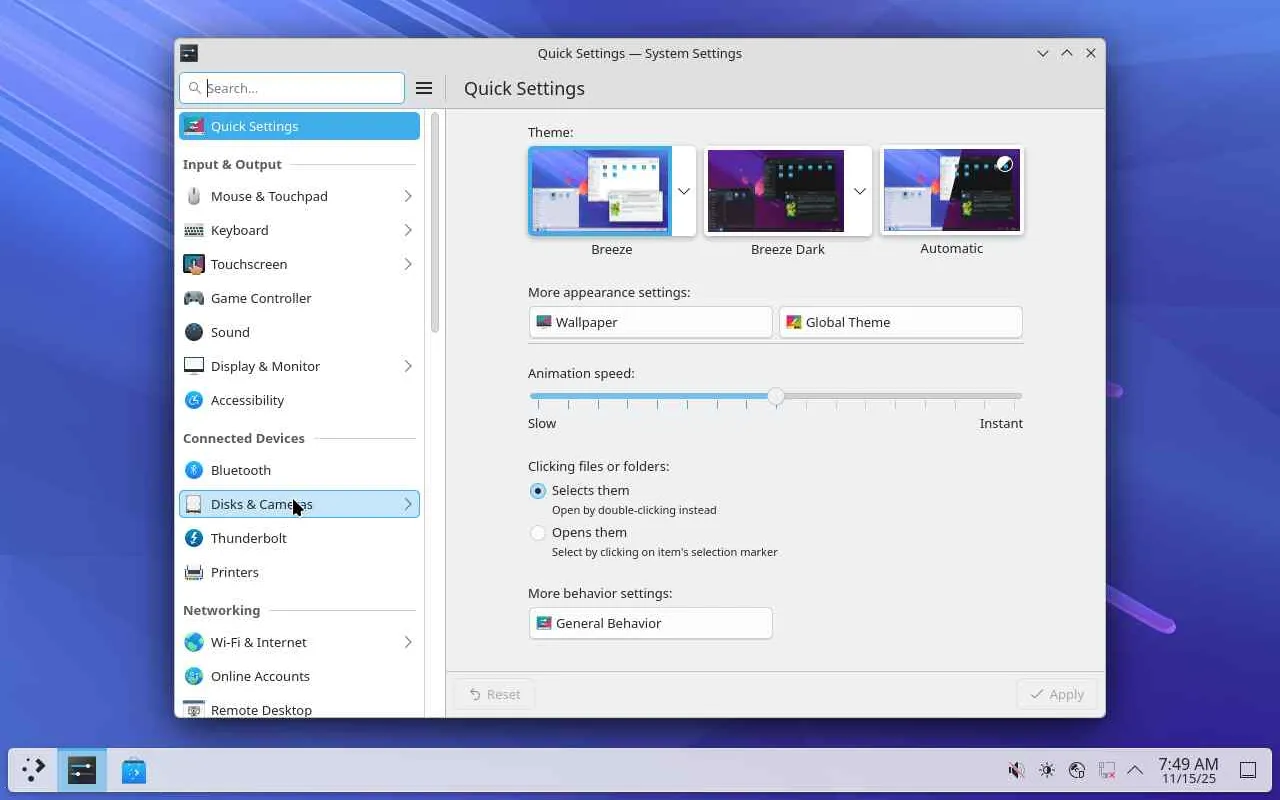Screen dimensions: 1280x800
Task: Expand the Breeze theme dropdown arrow
Action: 684,191
